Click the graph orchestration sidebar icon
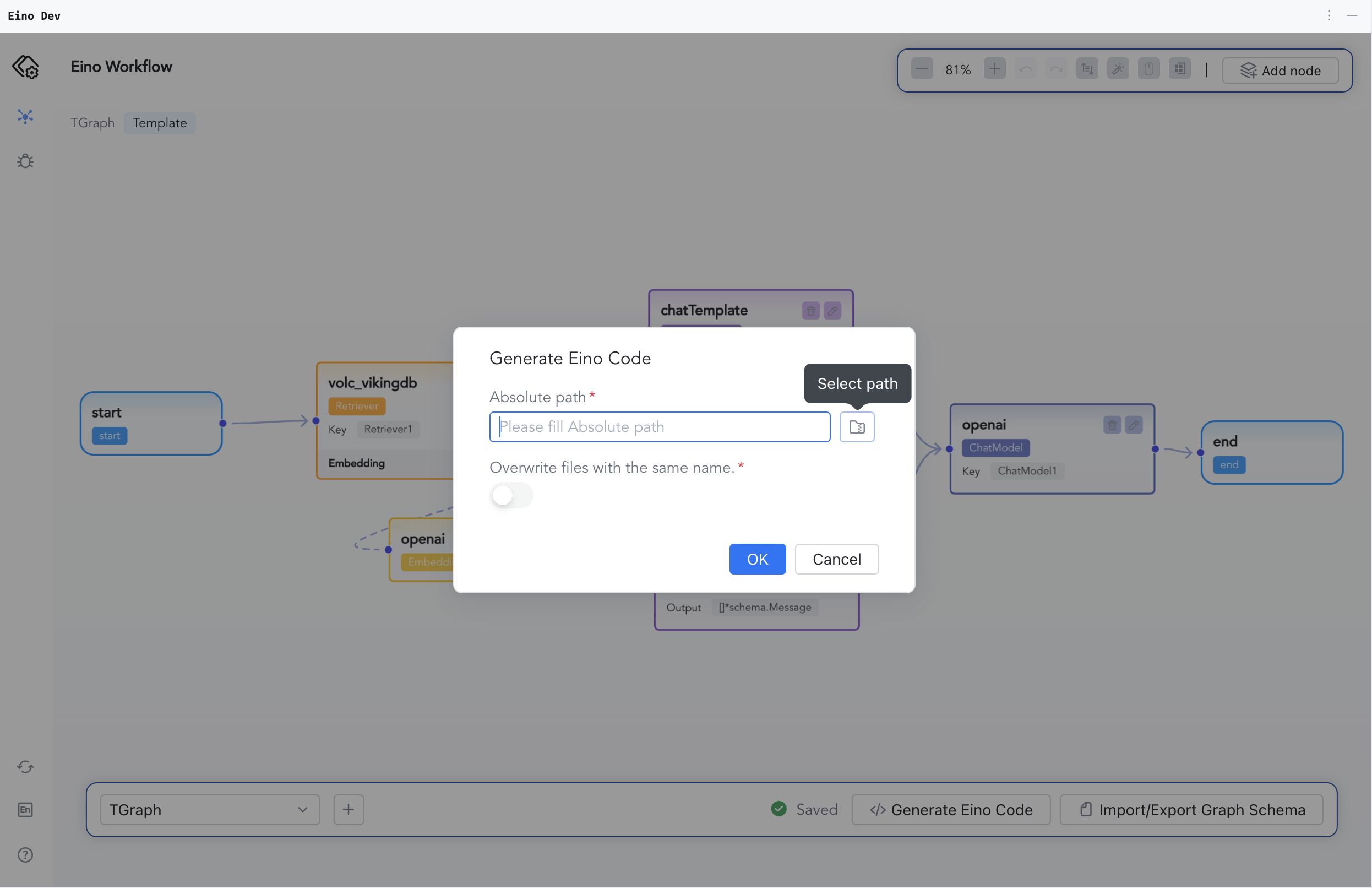The width and height of the screenshot is (1372, 888). click(25, 116)
